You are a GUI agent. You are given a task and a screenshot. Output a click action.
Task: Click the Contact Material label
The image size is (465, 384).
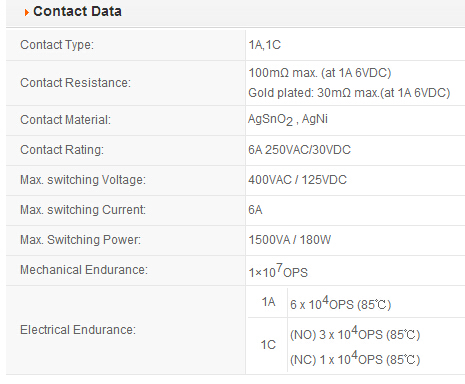65,120
